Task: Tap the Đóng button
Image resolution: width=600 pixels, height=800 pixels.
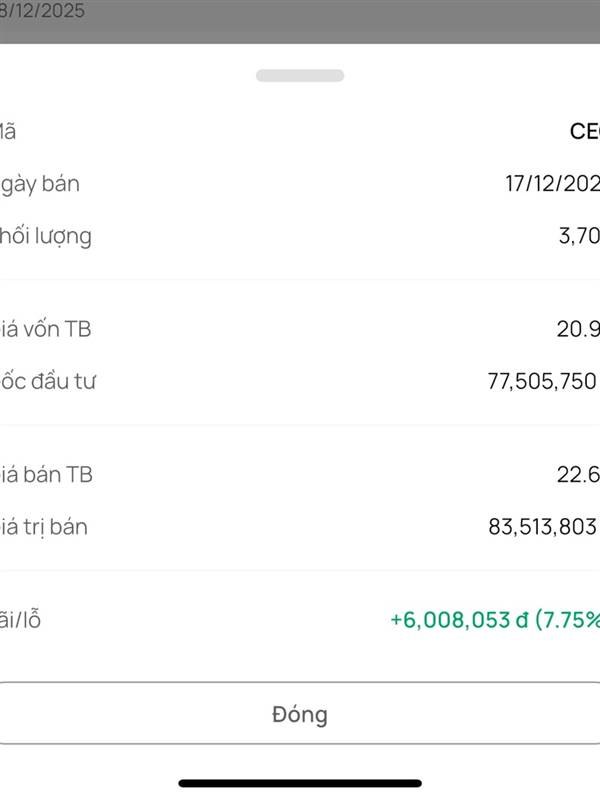Action: click(x=300, y=714)
